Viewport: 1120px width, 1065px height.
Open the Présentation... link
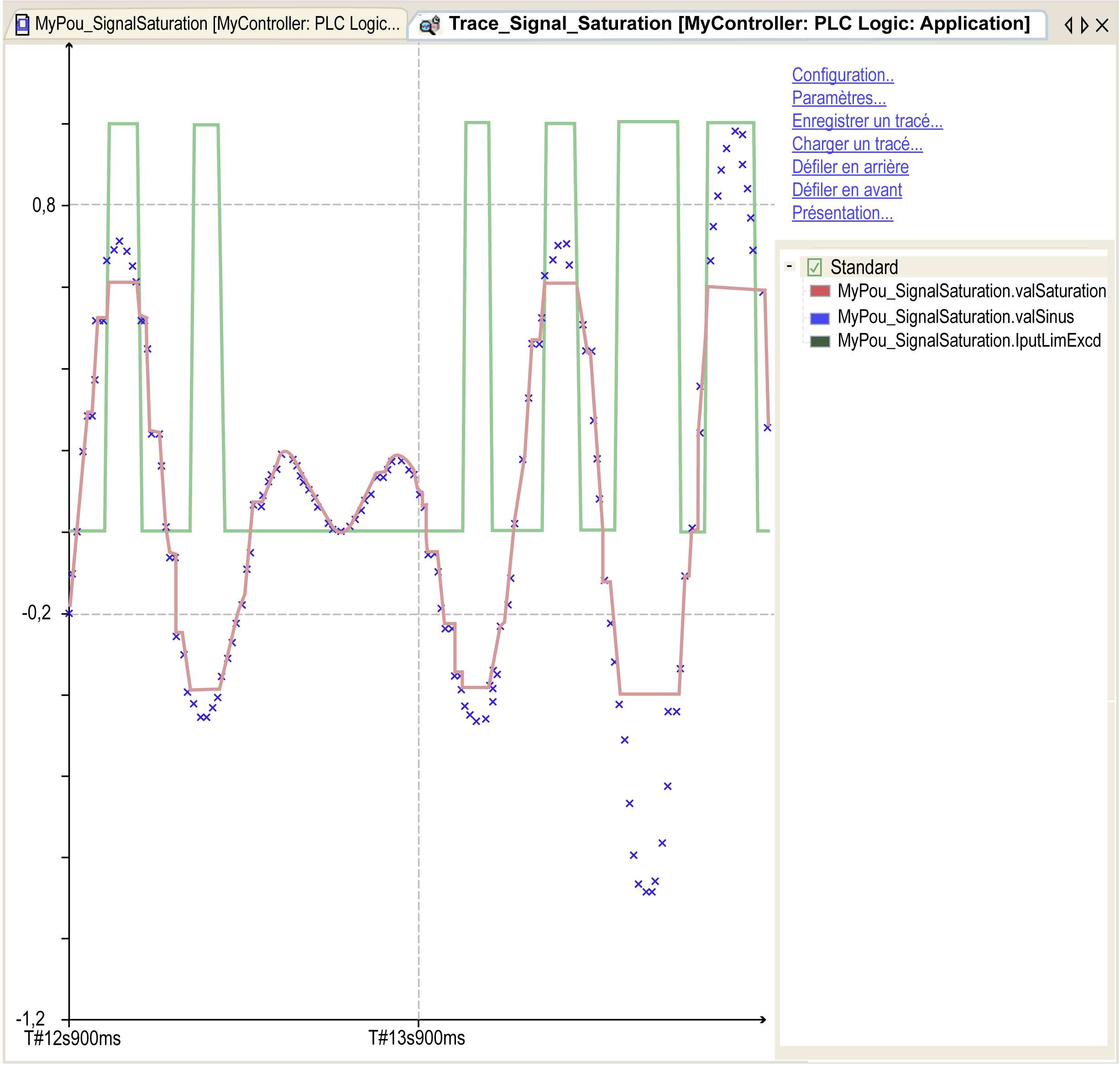[x=842, y=213]
